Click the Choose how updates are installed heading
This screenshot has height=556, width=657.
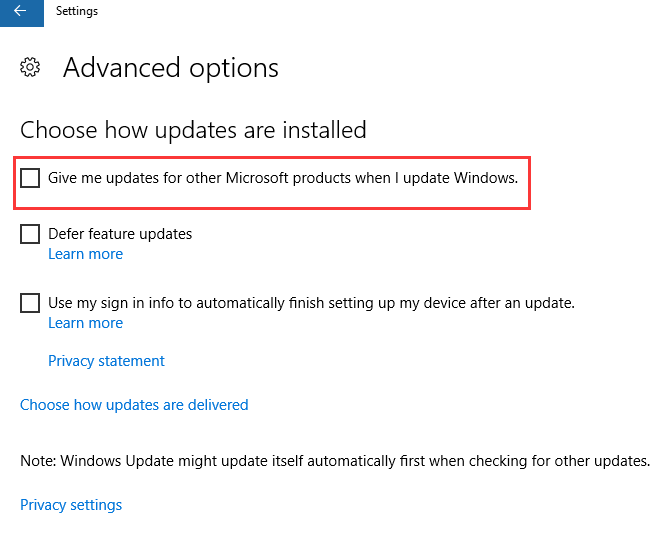coord(193,130)
